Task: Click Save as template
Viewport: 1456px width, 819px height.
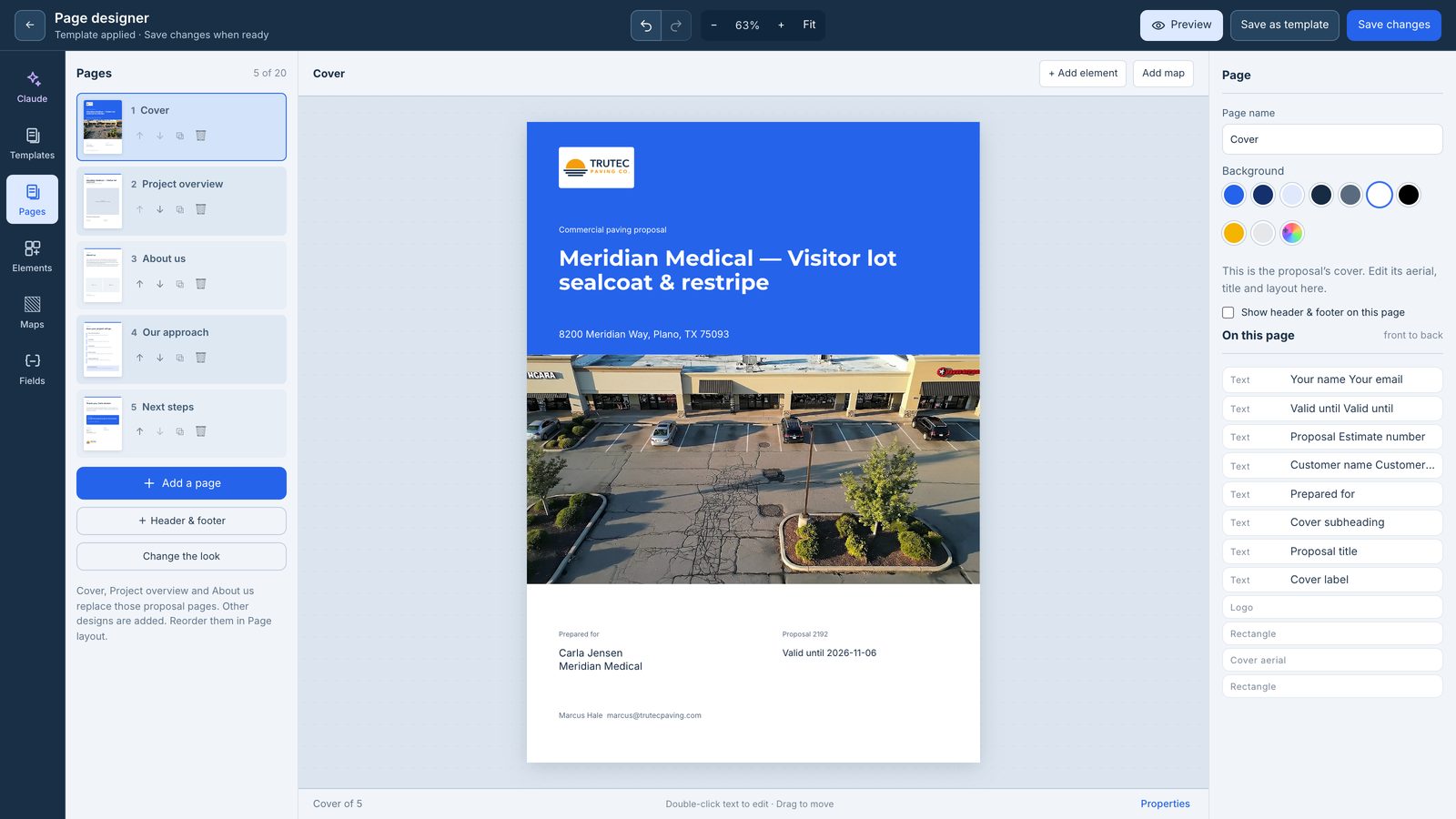Action: [1285, 25]
